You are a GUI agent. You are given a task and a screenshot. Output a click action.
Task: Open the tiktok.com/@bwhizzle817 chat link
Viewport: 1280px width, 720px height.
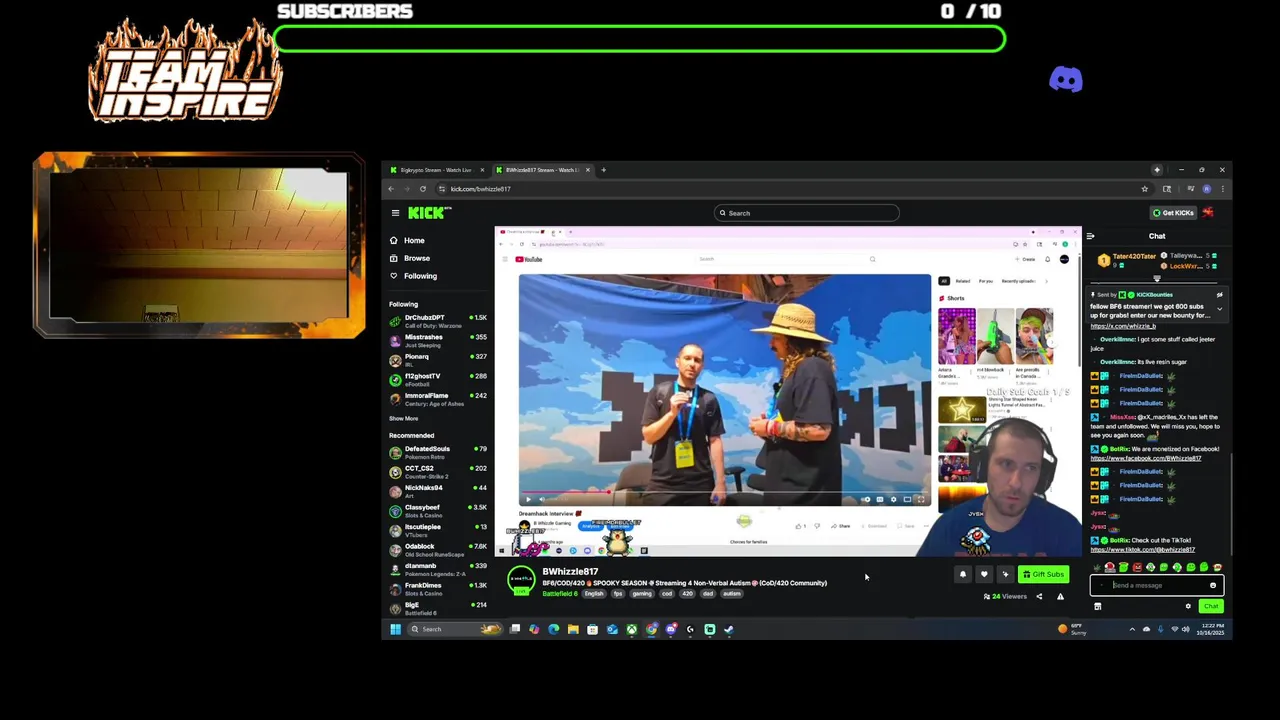[1142, 549]
